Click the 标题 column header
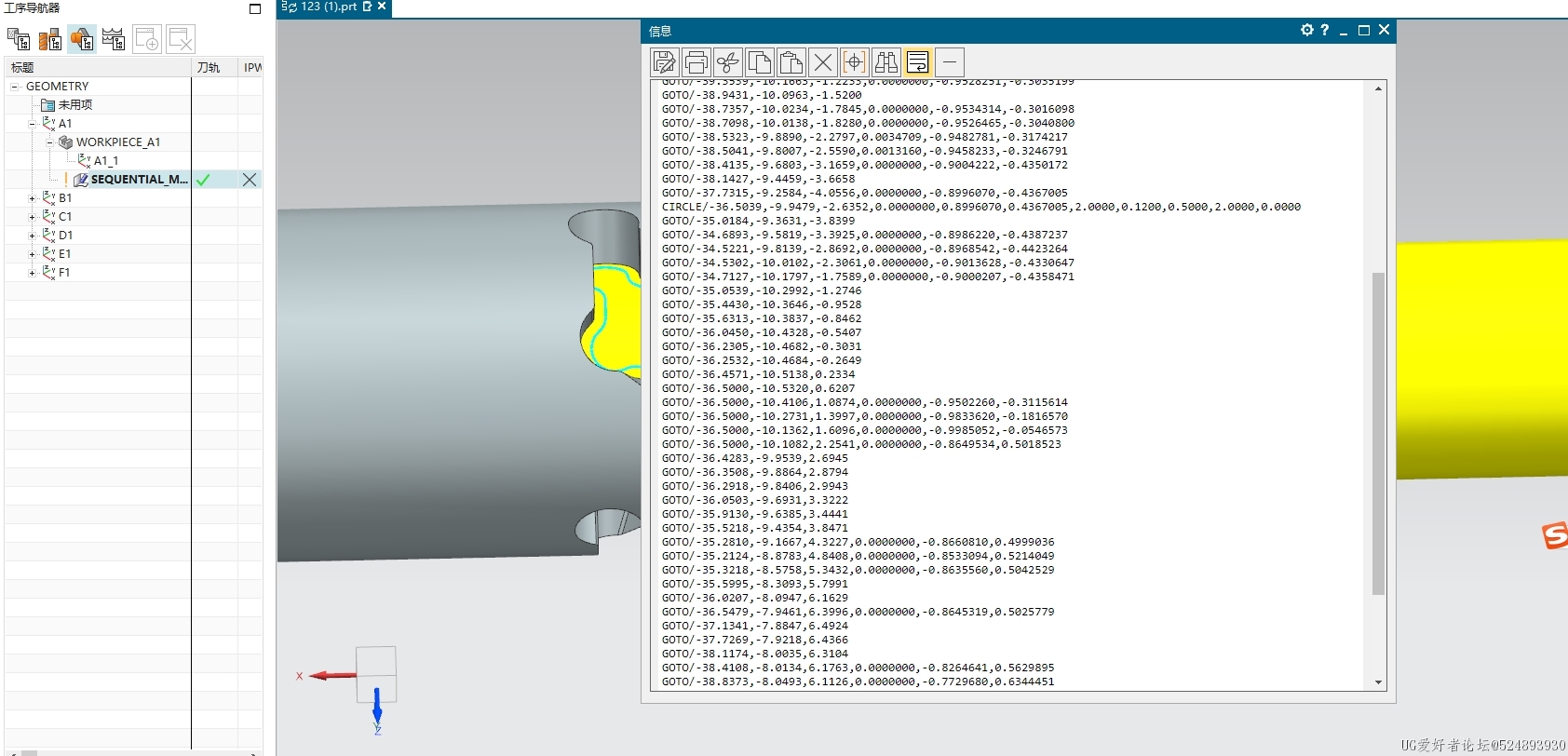The height and width of the screenshot is (756, 1568). pyautogui.click(x=98, y=67)
